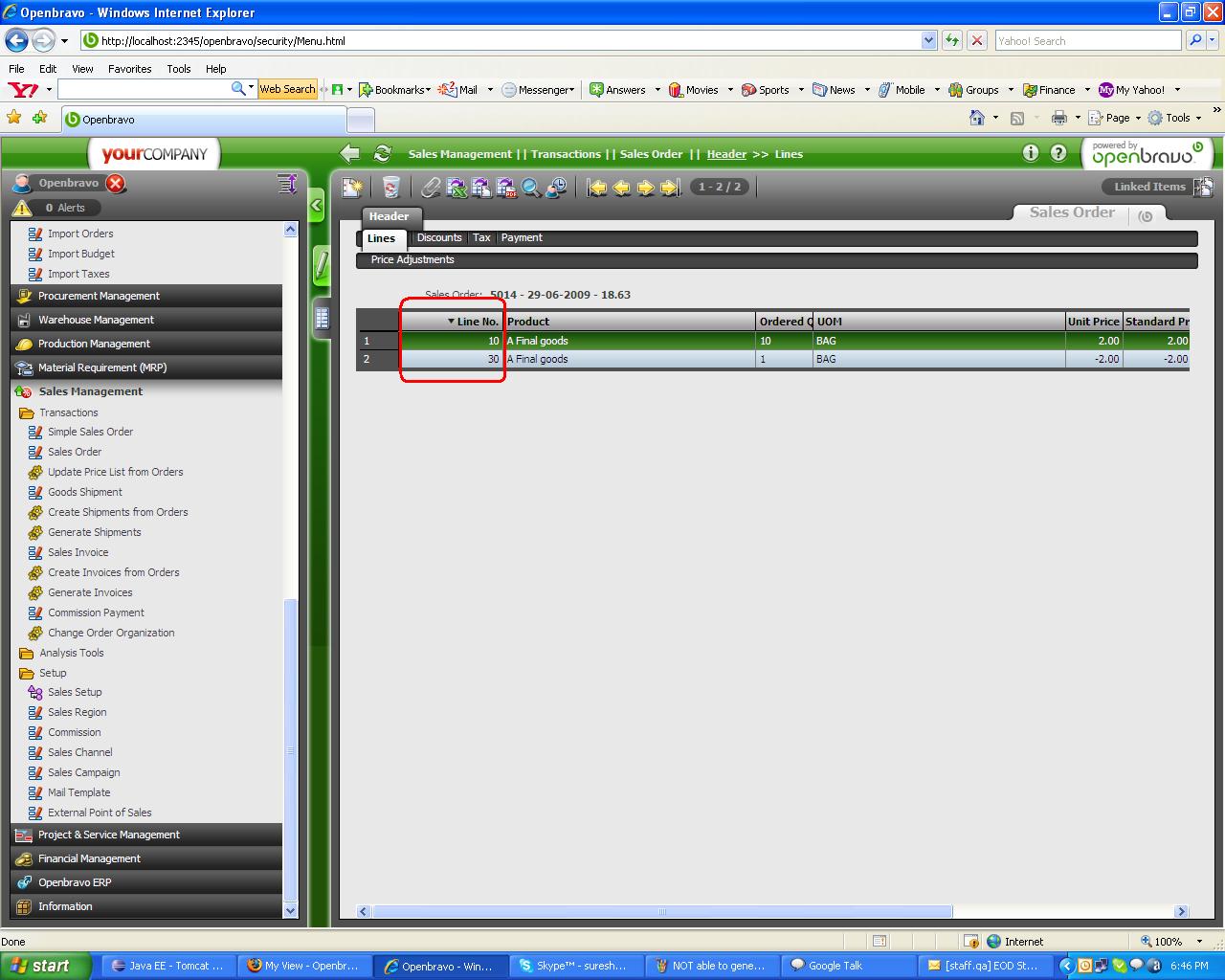1225x980 pixels.
Task: Switch to Skype window in taskbar
Action: tap(577, 966)
